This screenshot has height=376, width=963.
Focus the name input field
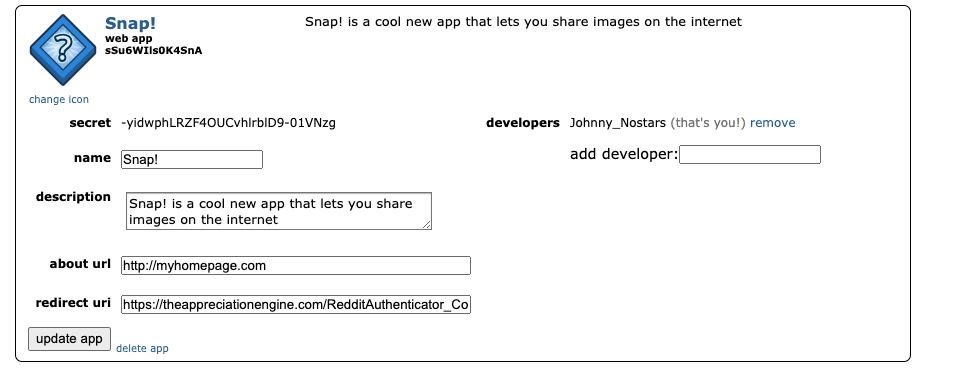[192, 159]
